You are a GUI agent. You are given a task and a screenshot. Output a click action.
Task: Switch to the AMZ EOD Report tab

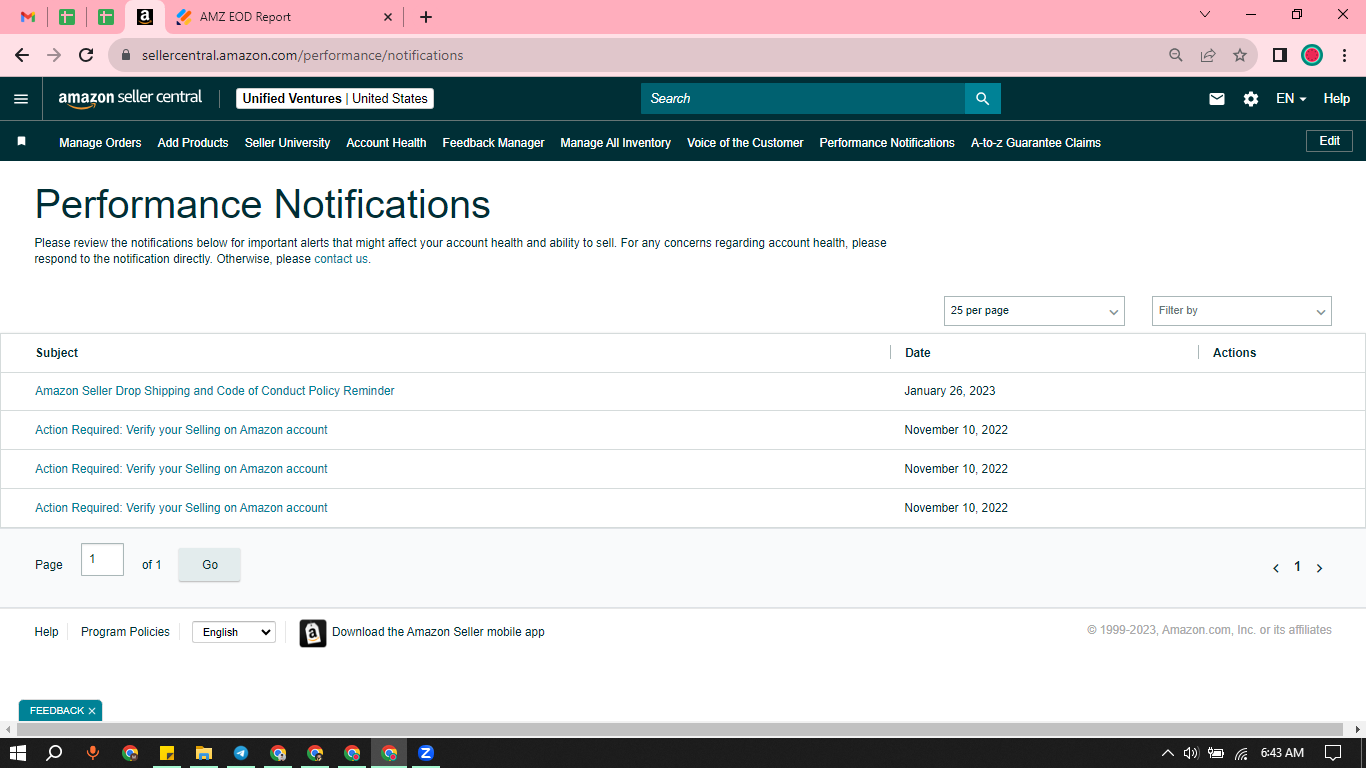click(284, 17)
